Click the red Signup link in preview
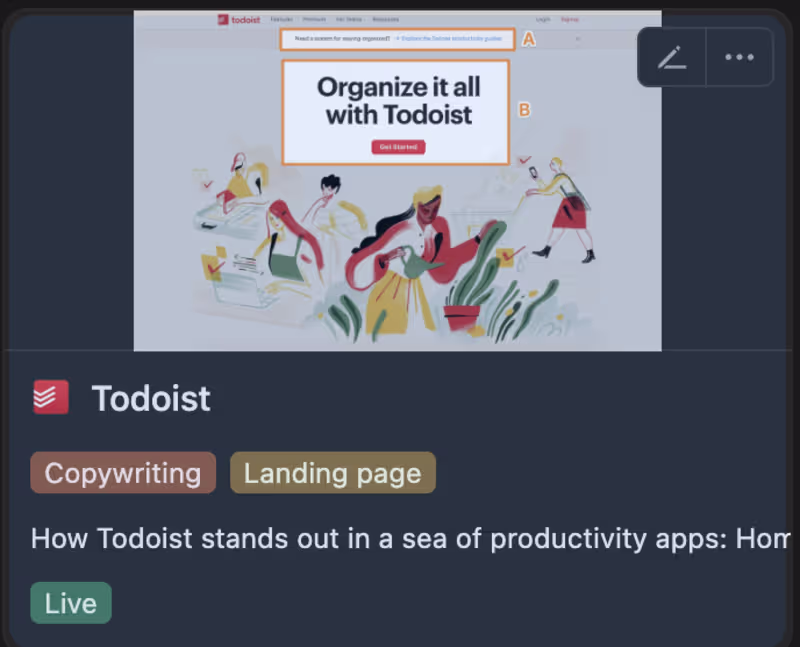The height and width of the screenshot is (647, 800). pyautogui.click(x=569, y=19)
